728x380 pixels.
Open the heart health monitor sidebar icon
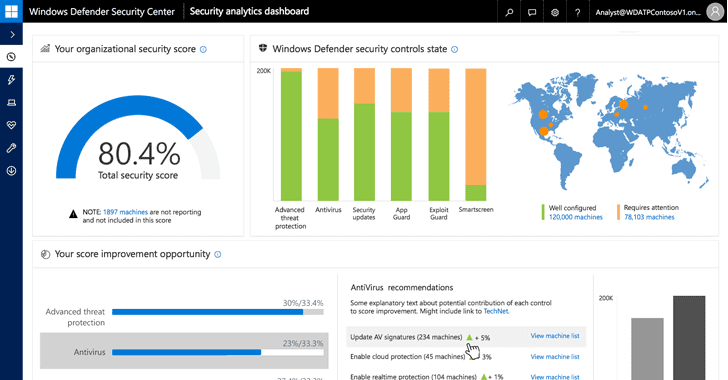coord(12,125)
